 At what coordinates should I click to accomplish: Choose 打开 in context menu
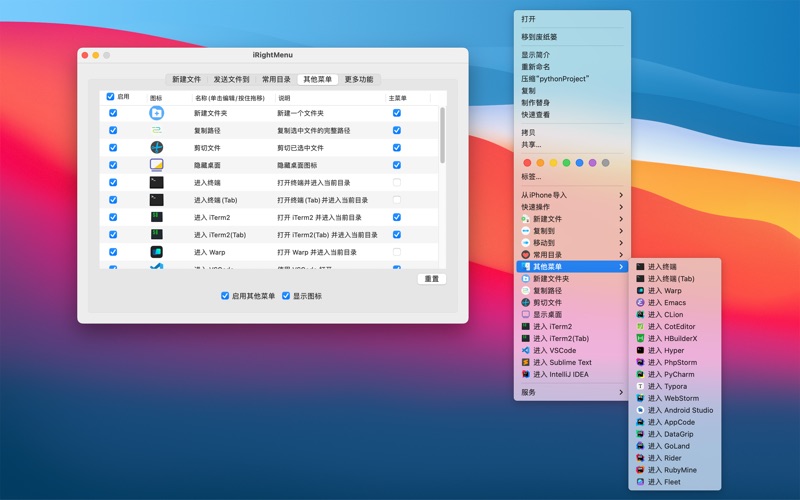pyautogui.click(x=572, y=19)
